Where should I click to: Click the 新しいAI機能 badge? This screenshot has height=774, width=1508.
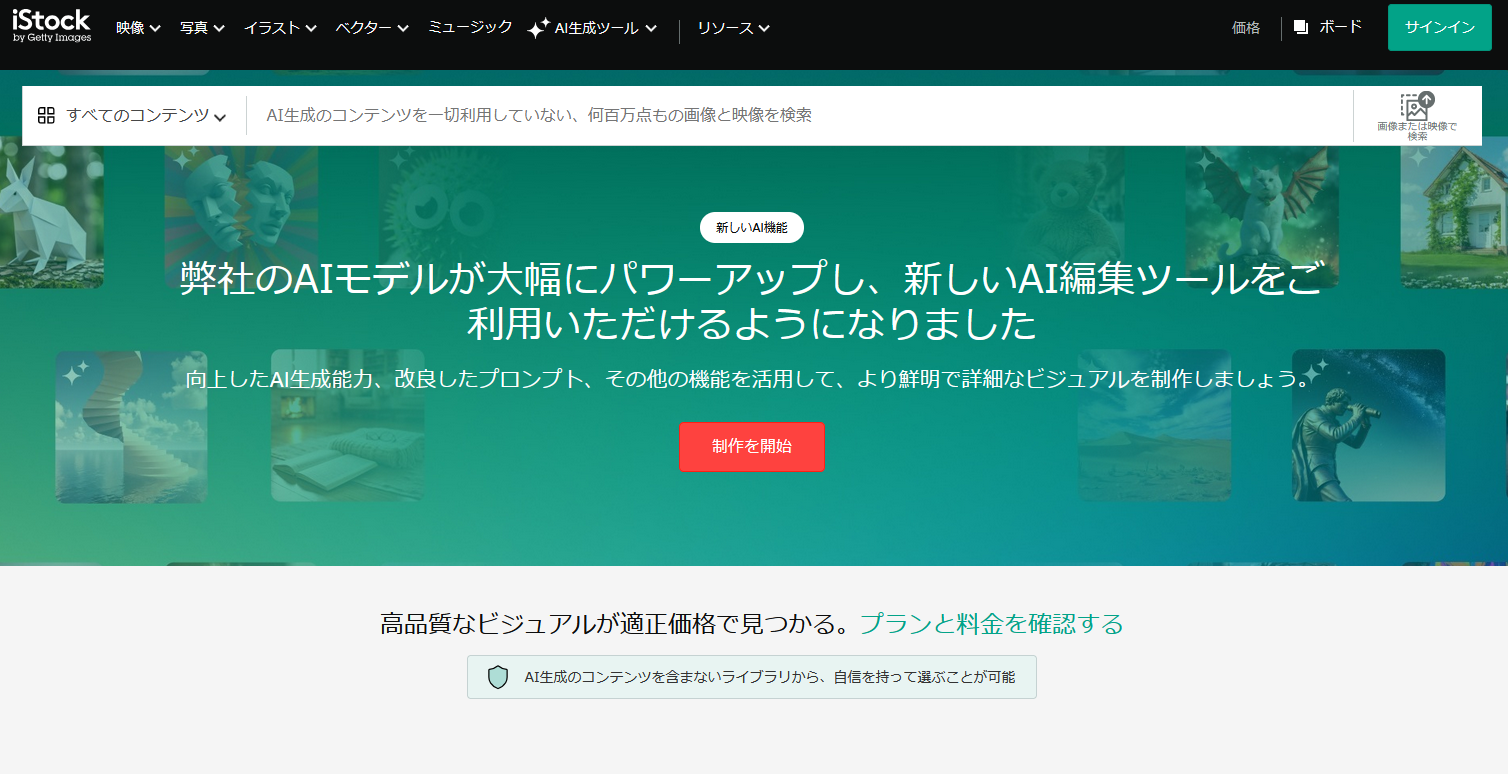point(752,227)
